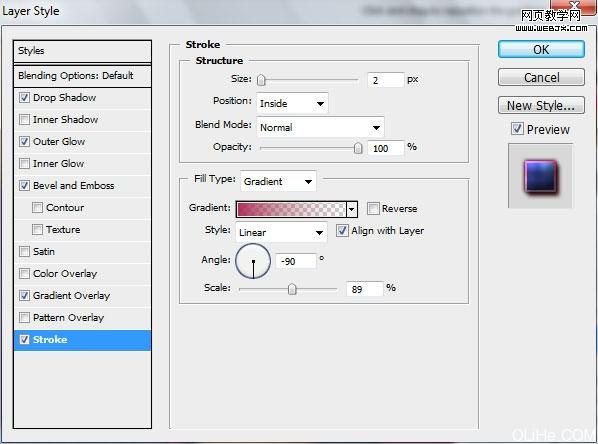
Task: Click the Angle value field showing -90
Action: pos(296,261)
